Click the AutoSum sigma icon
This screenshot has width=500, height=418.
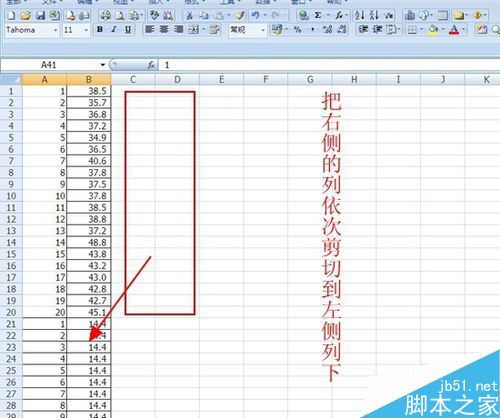(318, 15)
